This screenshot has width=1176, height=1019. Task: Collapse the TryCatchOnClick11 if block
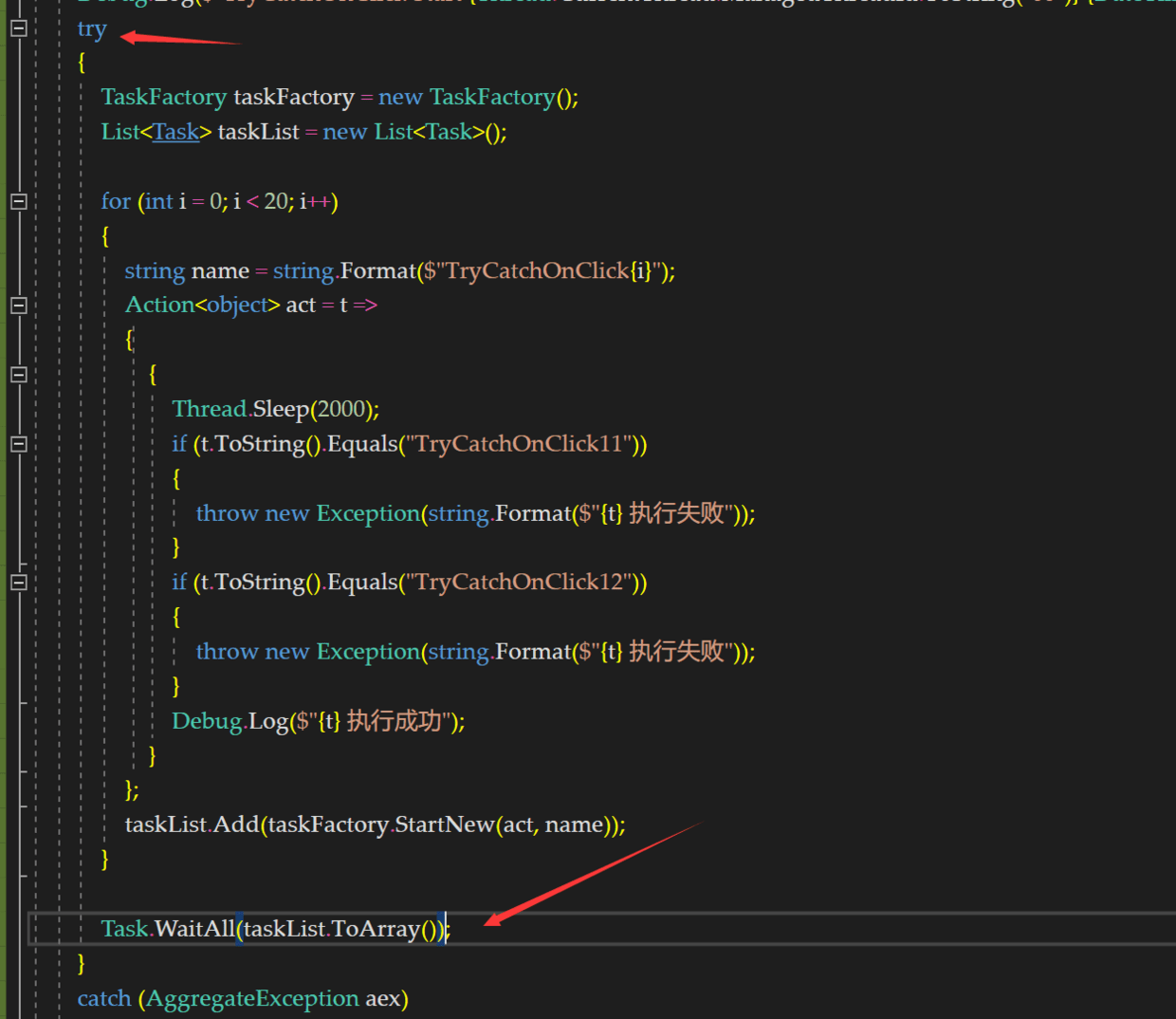18,444
